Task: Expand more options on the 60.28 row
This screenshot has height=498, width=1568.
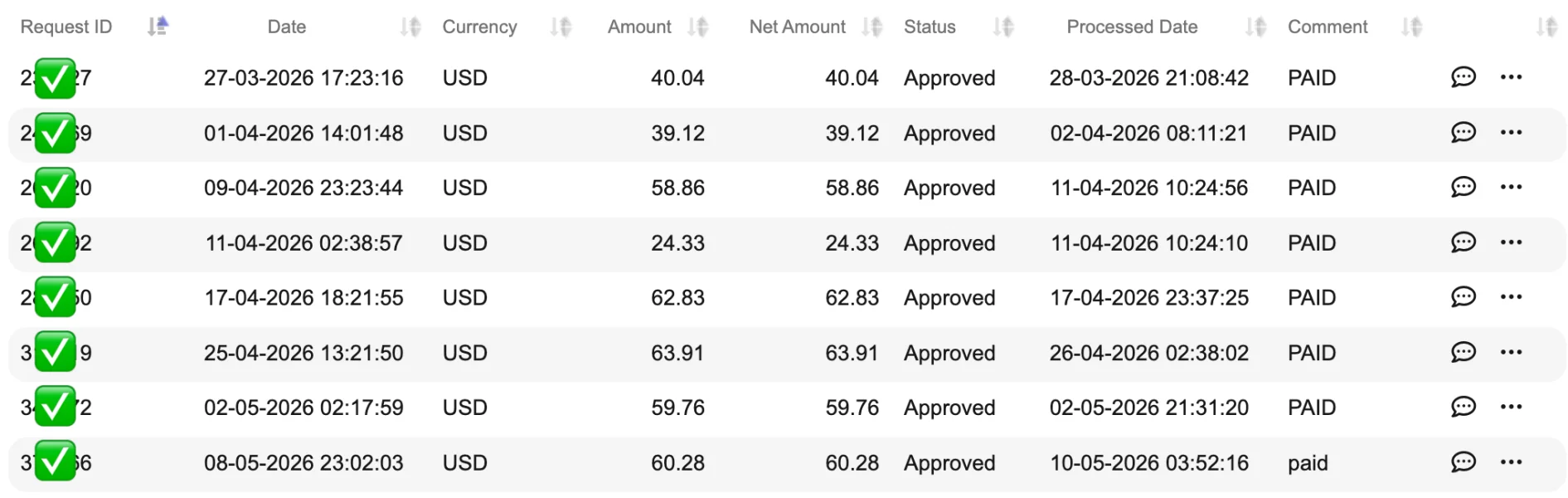Action: [x=1511, y=461]
